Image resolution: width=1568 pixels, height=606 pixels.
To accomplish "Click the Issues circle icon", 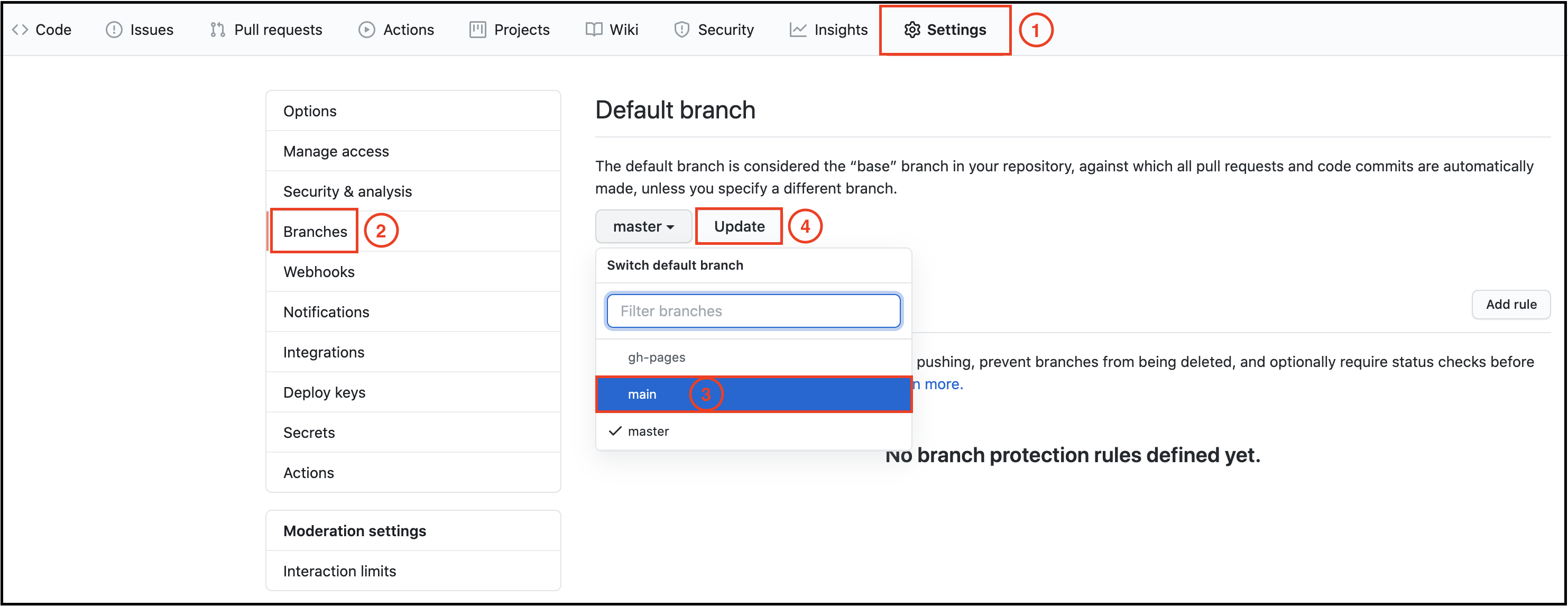I will point(114,30).
